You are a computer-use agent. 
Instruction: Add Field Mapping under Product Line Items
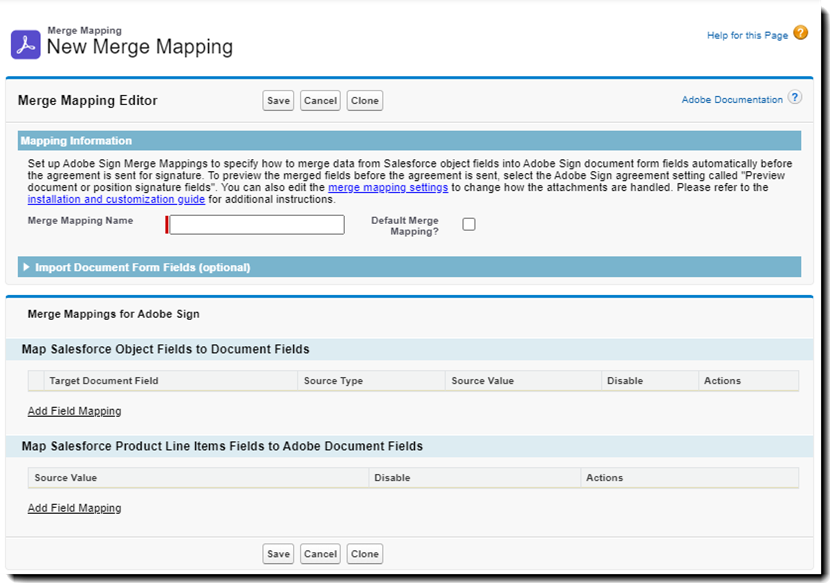74,508
